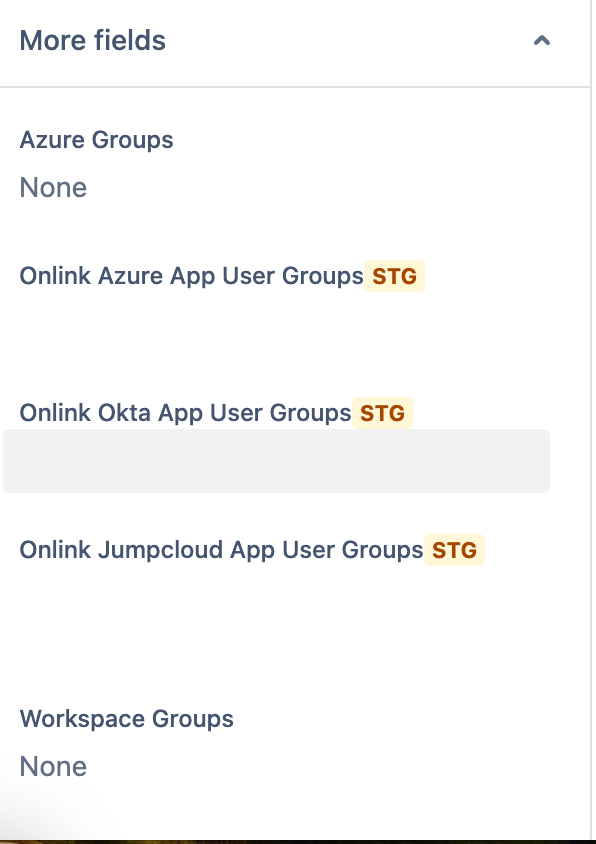Click the Onlink Azure App User Groups label
The height and width of the screenshot is (844, 596).
[x=190, y=276]
